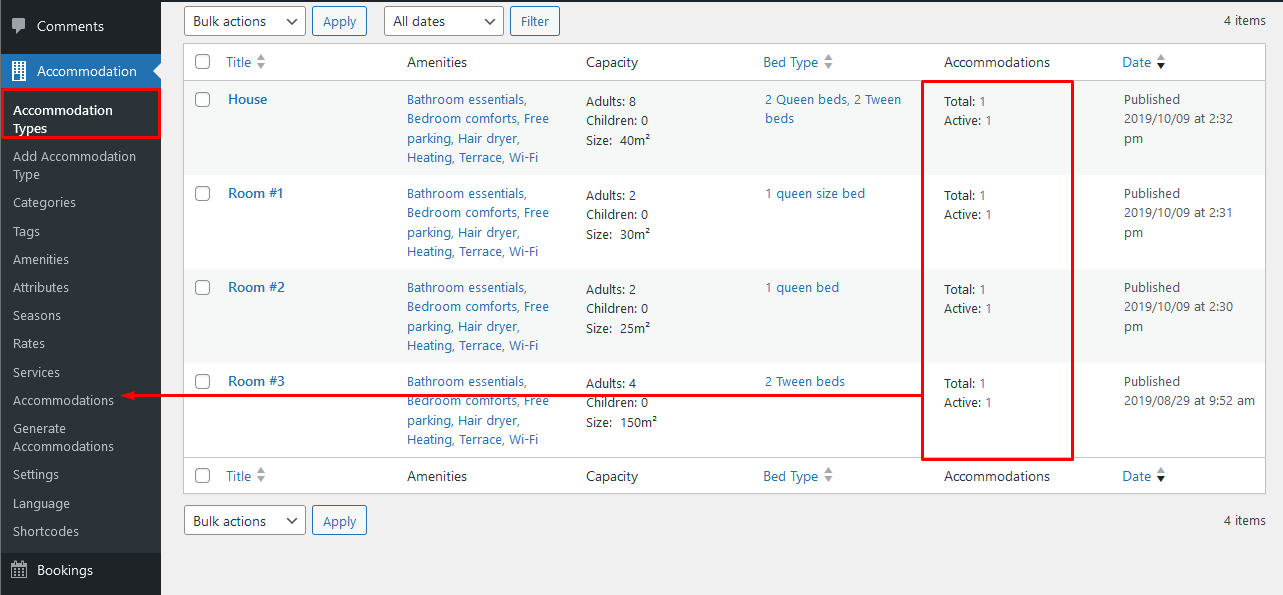Image resolution: width=1283 pixels, height=595 pixels.
Task: Click Active count link in Room #1 row
Action: click(x=989, y=214)
